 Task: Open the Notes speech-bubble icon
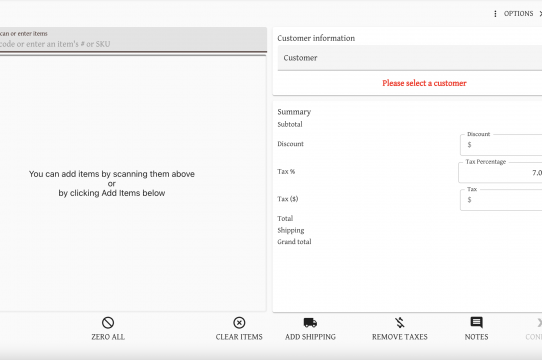(x=476, y=323)
